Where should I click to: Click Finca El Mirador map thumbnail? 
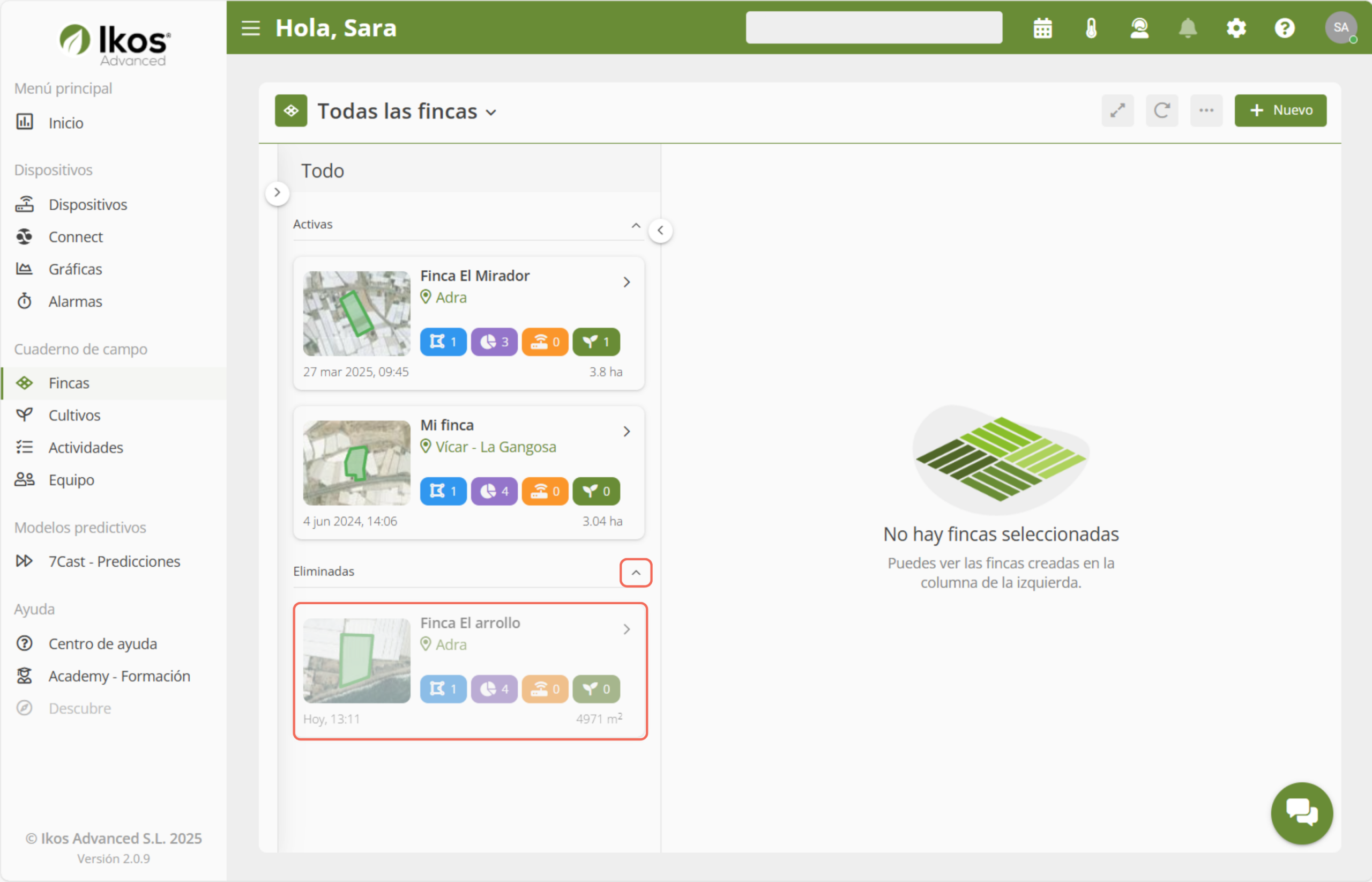pyautogui.click(x=356, y=313)
